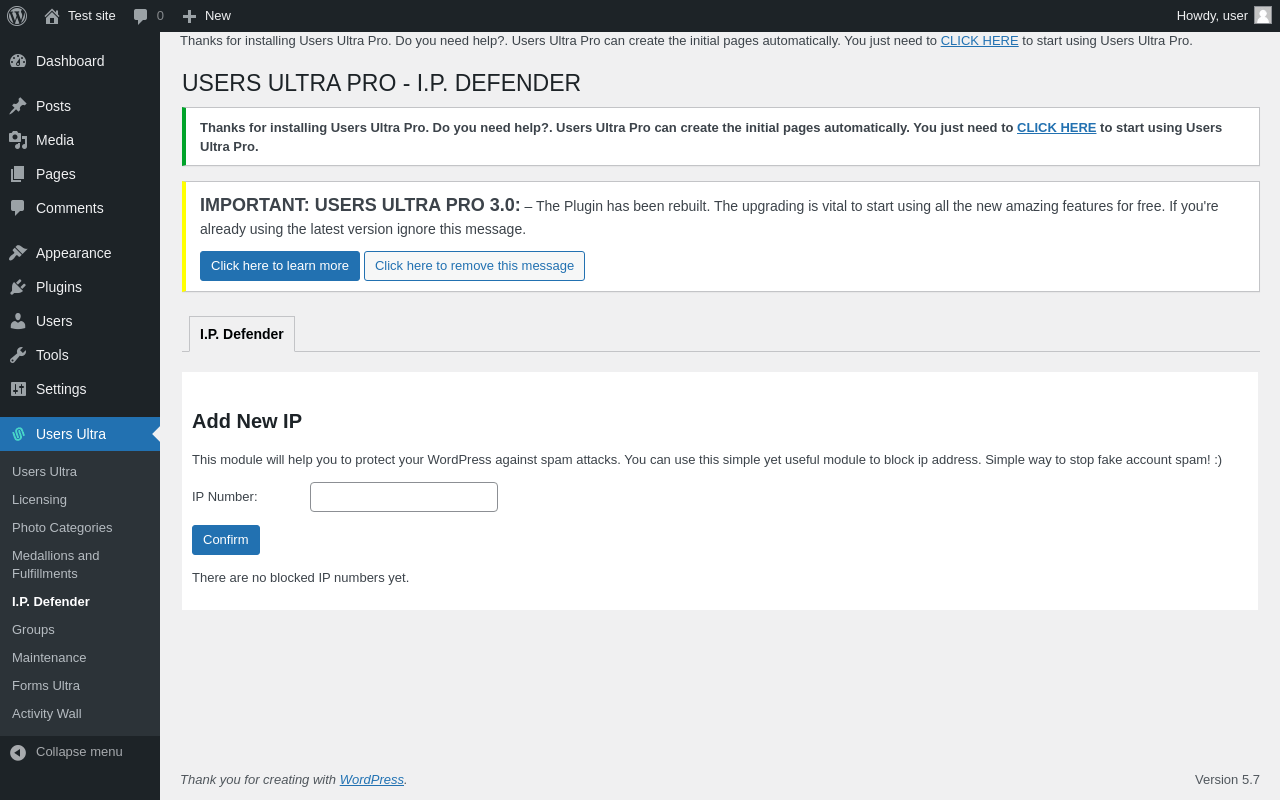The height and width of the screenshot is (800, 1280).
Task: Open Medallions and Fulfillments submenu
Action: [x=56, y=565]
